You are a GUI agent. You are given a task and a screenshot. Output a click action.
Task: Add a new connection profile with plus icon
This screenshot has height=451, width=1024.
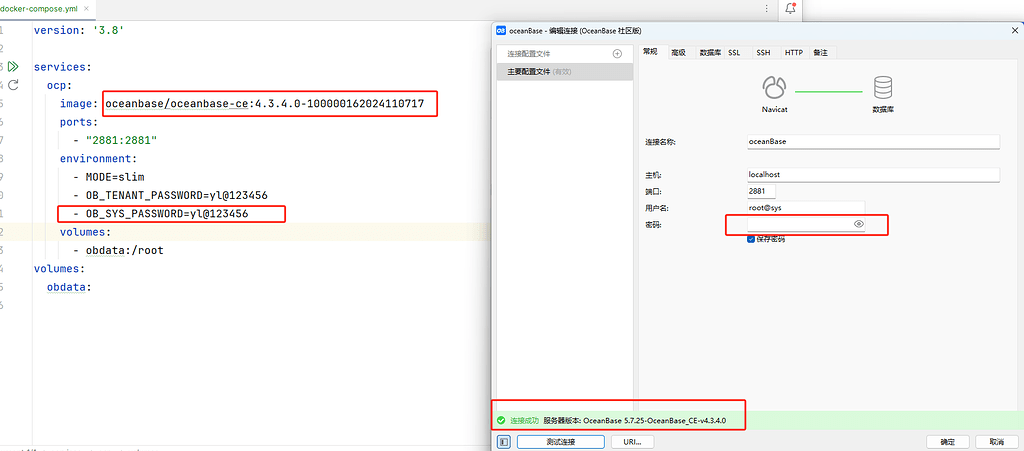tap(617, 53)
